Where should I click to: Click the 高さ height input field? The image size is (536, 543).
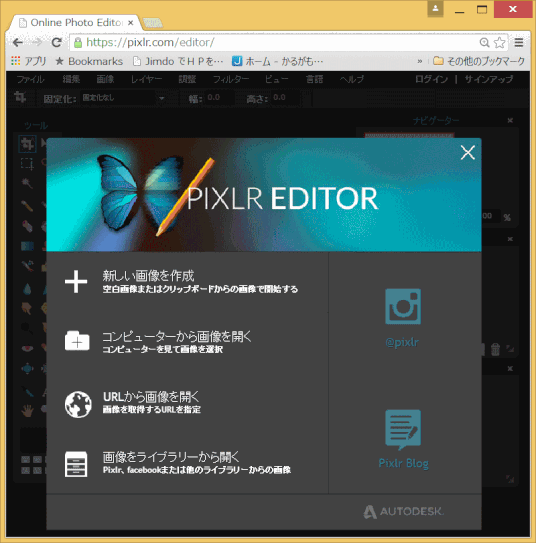285,98
